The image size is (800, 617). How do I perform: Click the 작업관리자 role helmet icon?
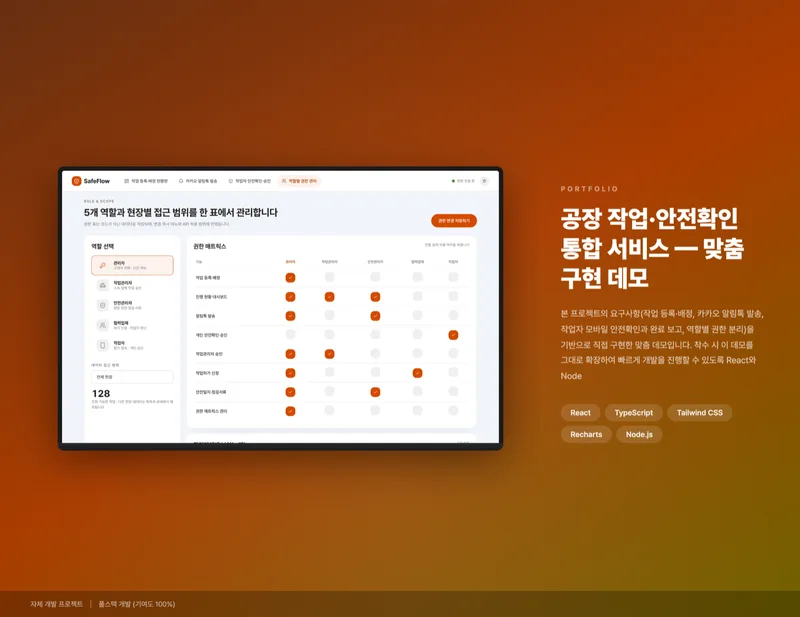pos(103,285)
